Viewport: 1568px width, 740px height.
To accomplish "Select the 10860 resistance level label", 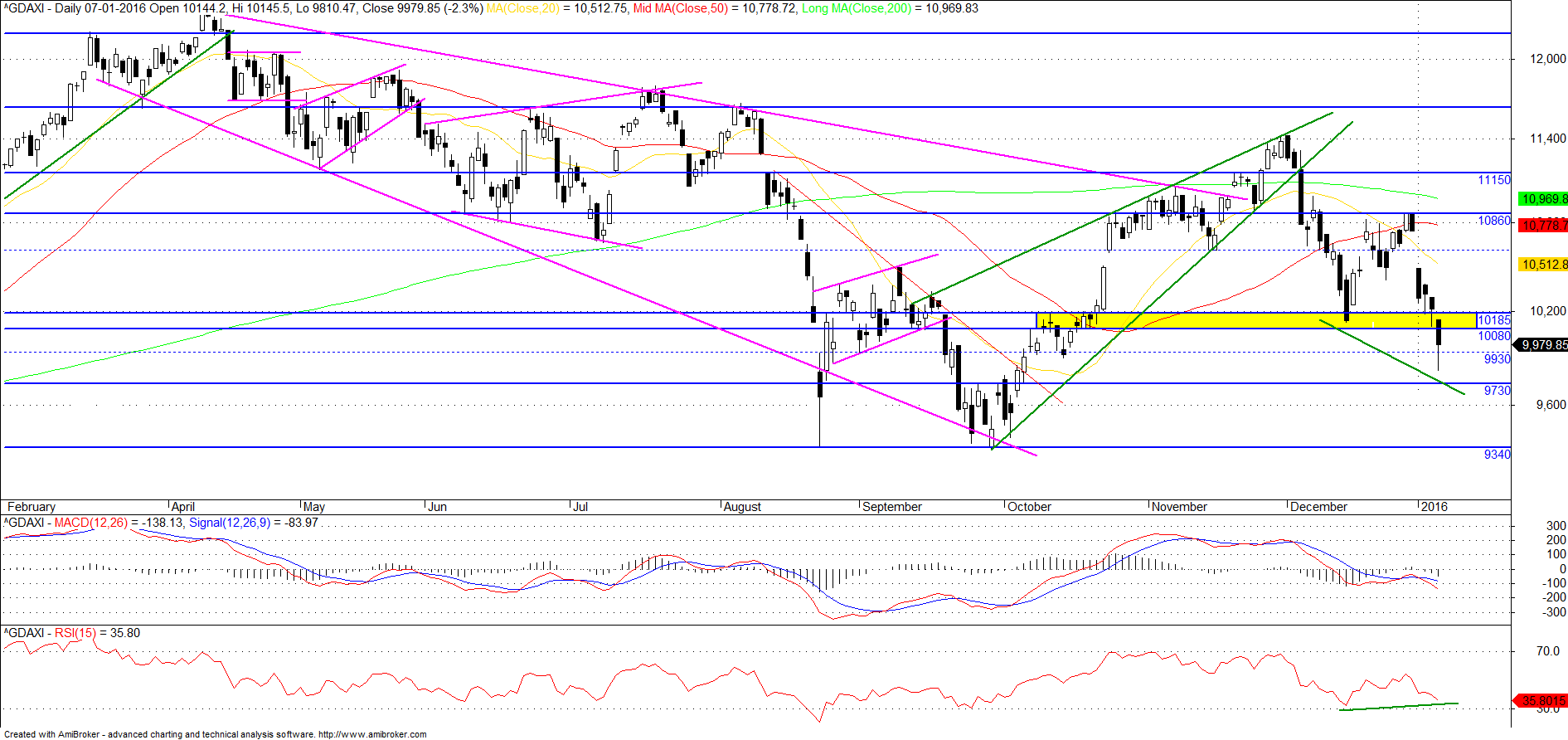I will pyautogui.click(x=1494, y=221).
